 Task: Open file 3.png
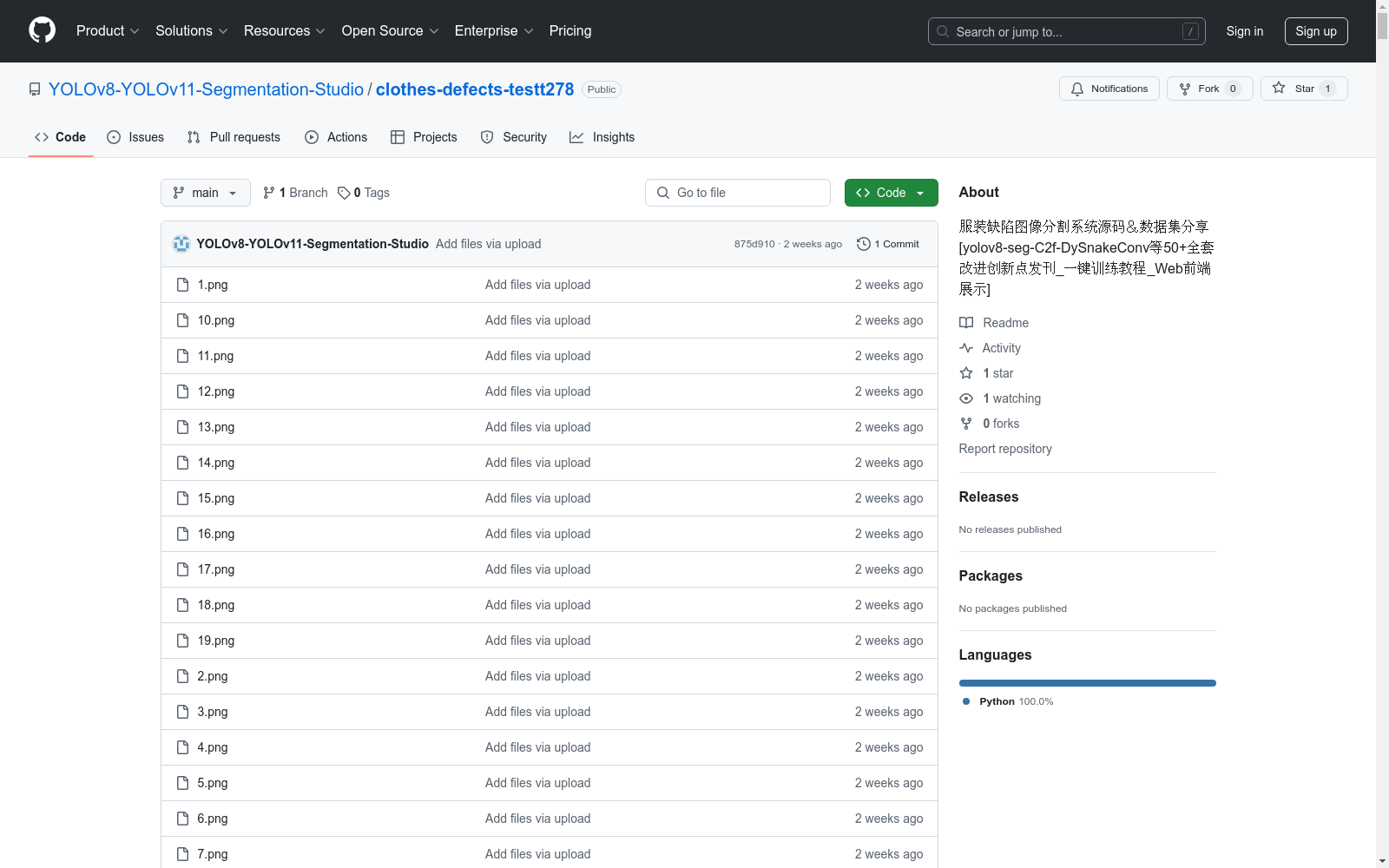click(213, 712)
